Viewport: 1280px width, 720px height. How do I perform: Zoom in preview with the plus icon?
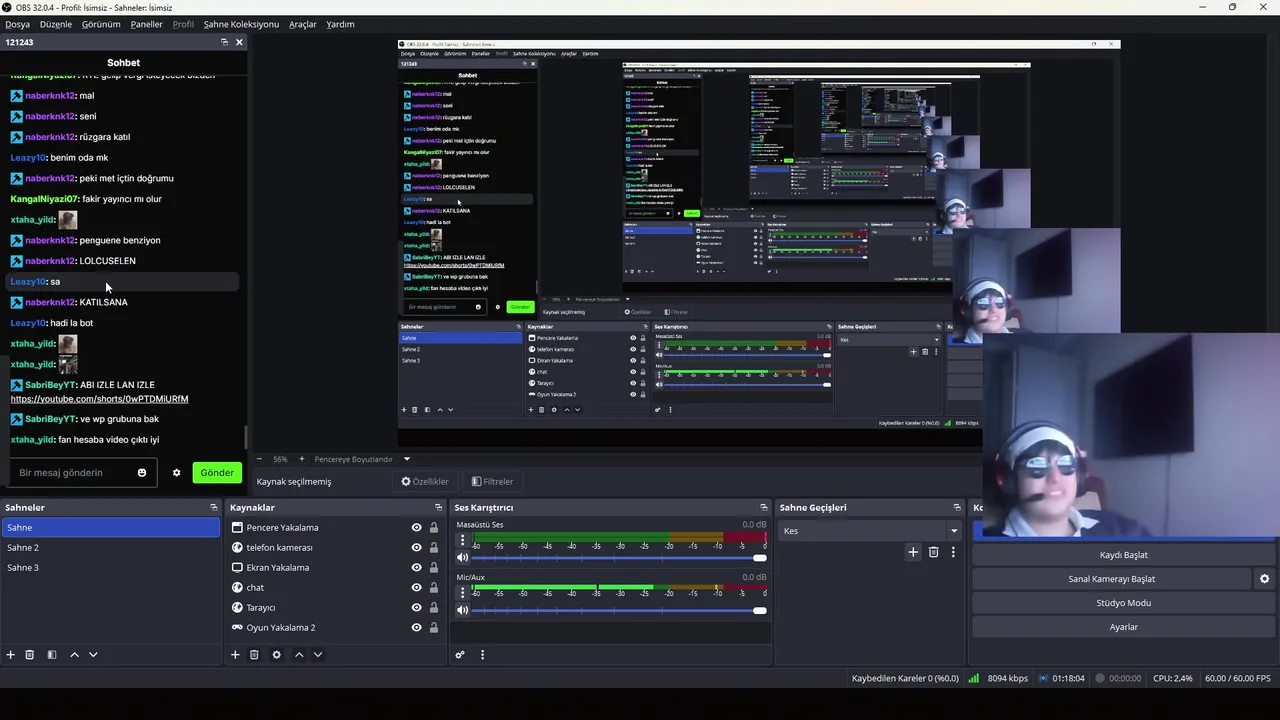click(302, 459)
